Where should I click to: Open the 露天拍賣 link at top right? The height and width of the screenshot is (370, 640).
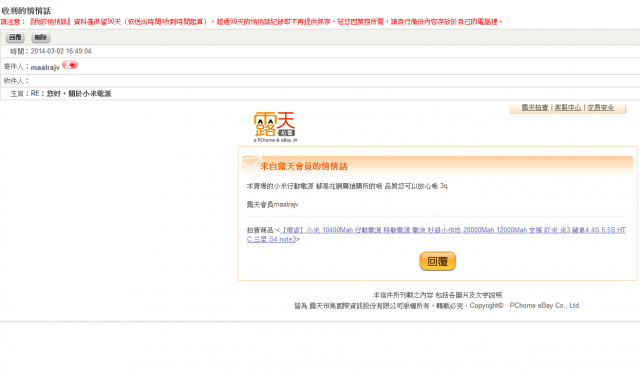pos(535,107)
